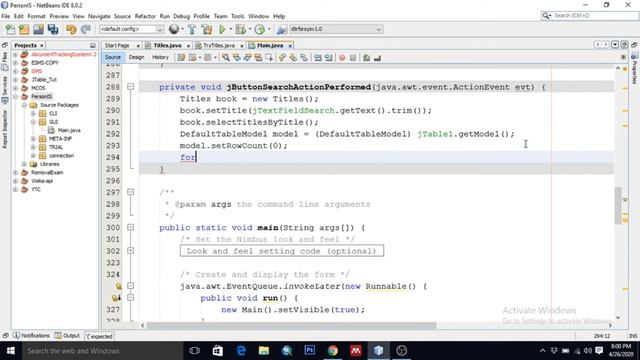Image resolution: width=640 pixels, height=360 pixels.
Task: Create a New Project from toolbar
Action: coord(24,29)
